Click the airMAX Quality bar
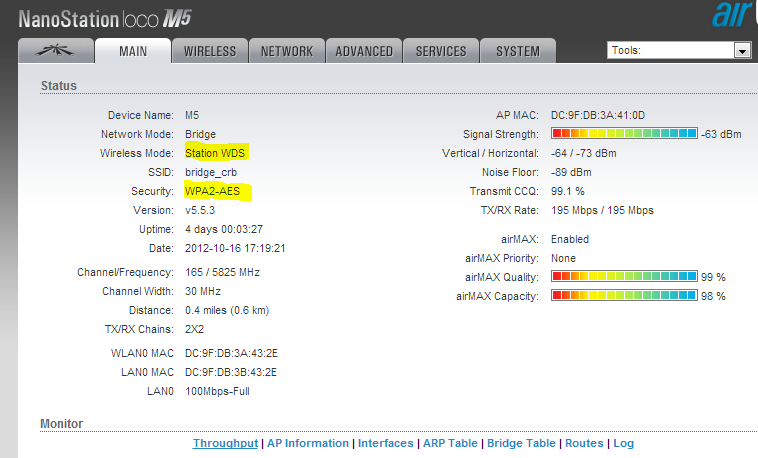Viewport: 758px width, 458px height. tap(624, 276)
